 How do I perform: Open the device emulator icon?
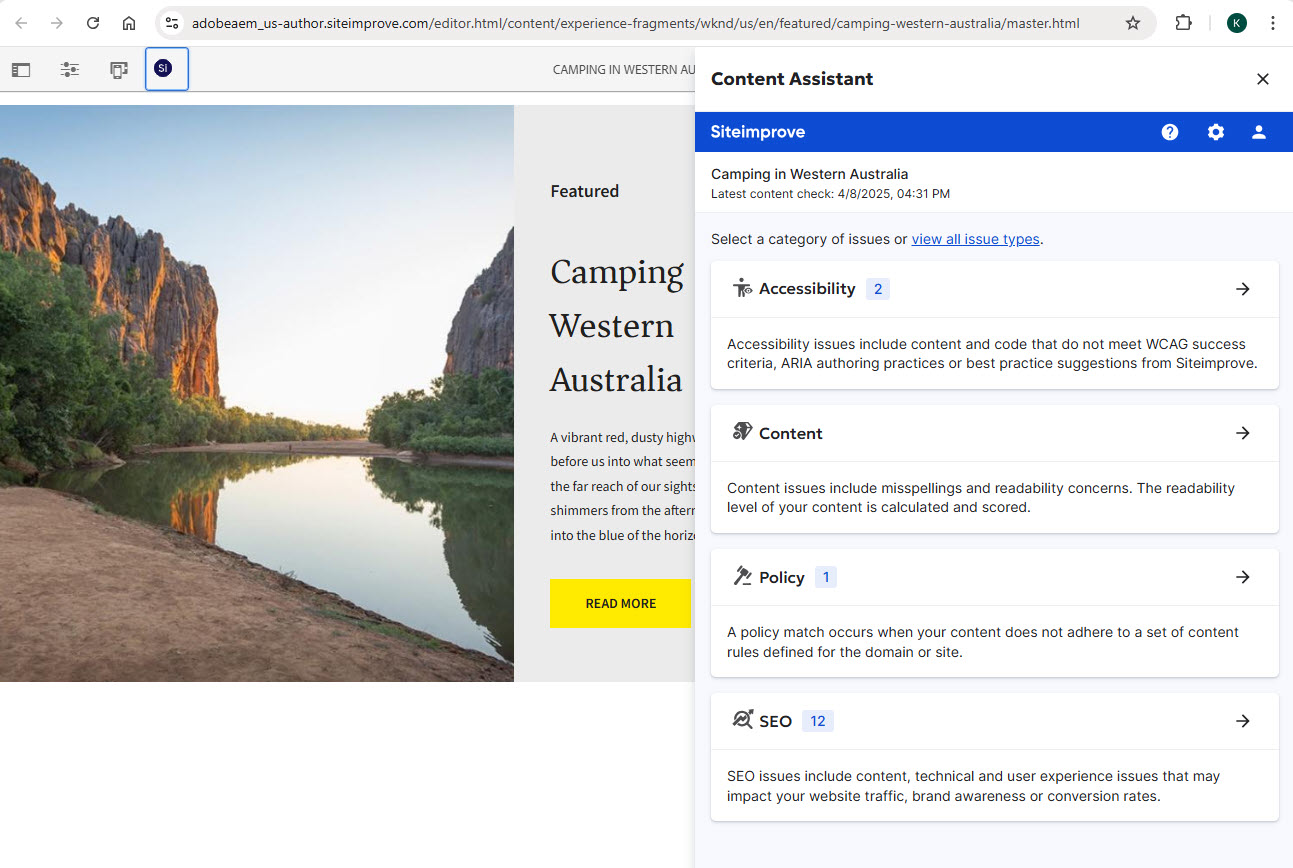click(x=119, y=68)
